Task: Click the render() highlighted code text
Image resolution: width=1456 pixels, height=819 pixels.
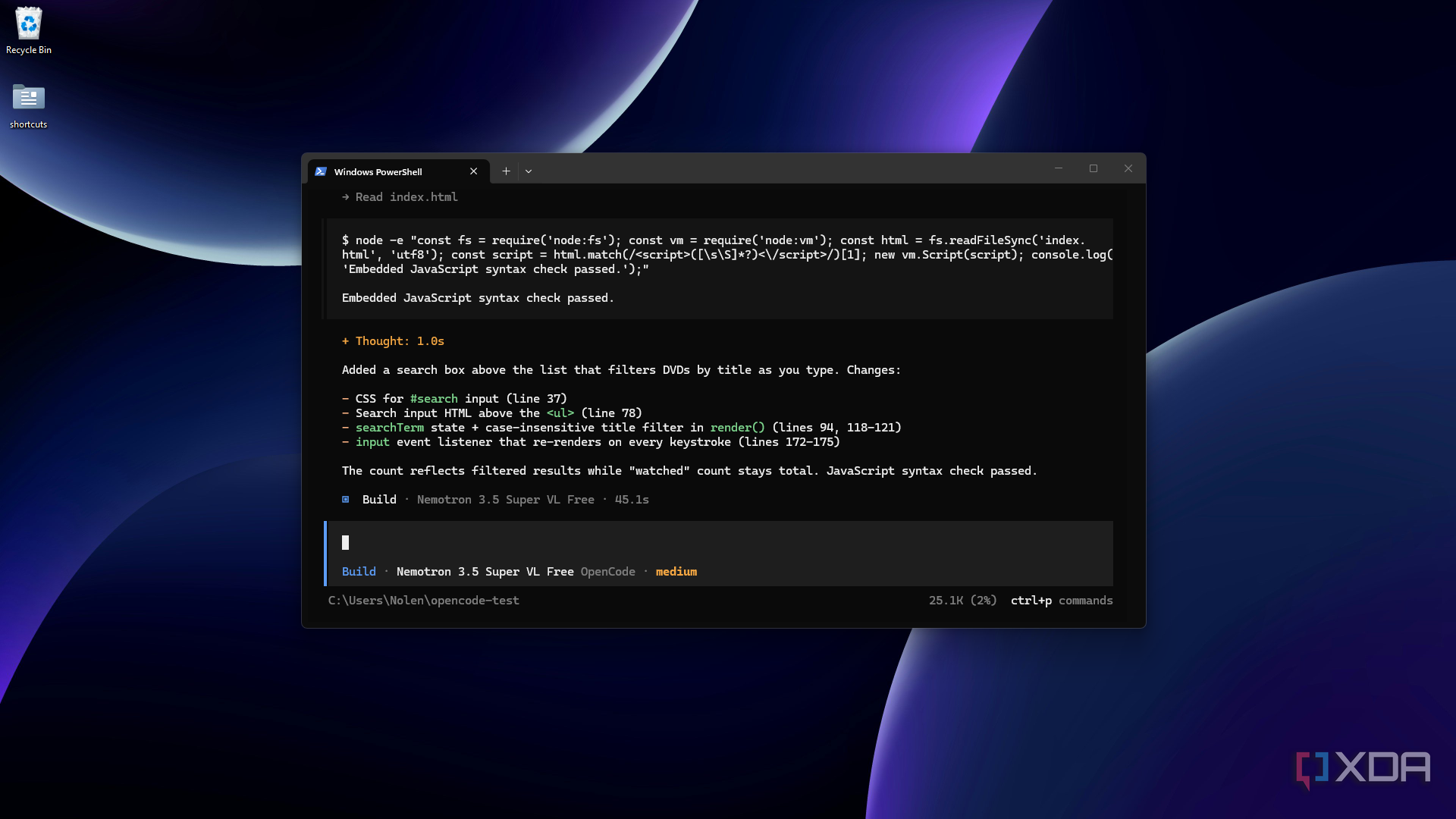Action: click(x=738, y=428)
